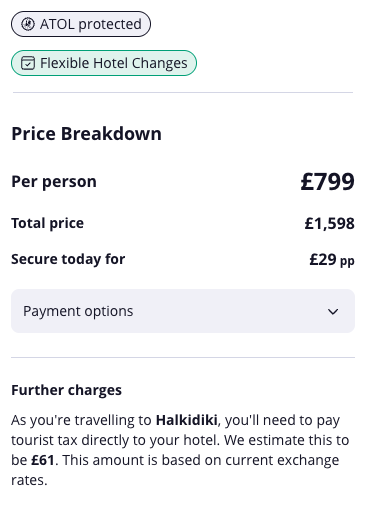Image resolution: width=368 pixels, height=507 pixels.
Task: Open the ATOL protected badge
Action: 81,24
